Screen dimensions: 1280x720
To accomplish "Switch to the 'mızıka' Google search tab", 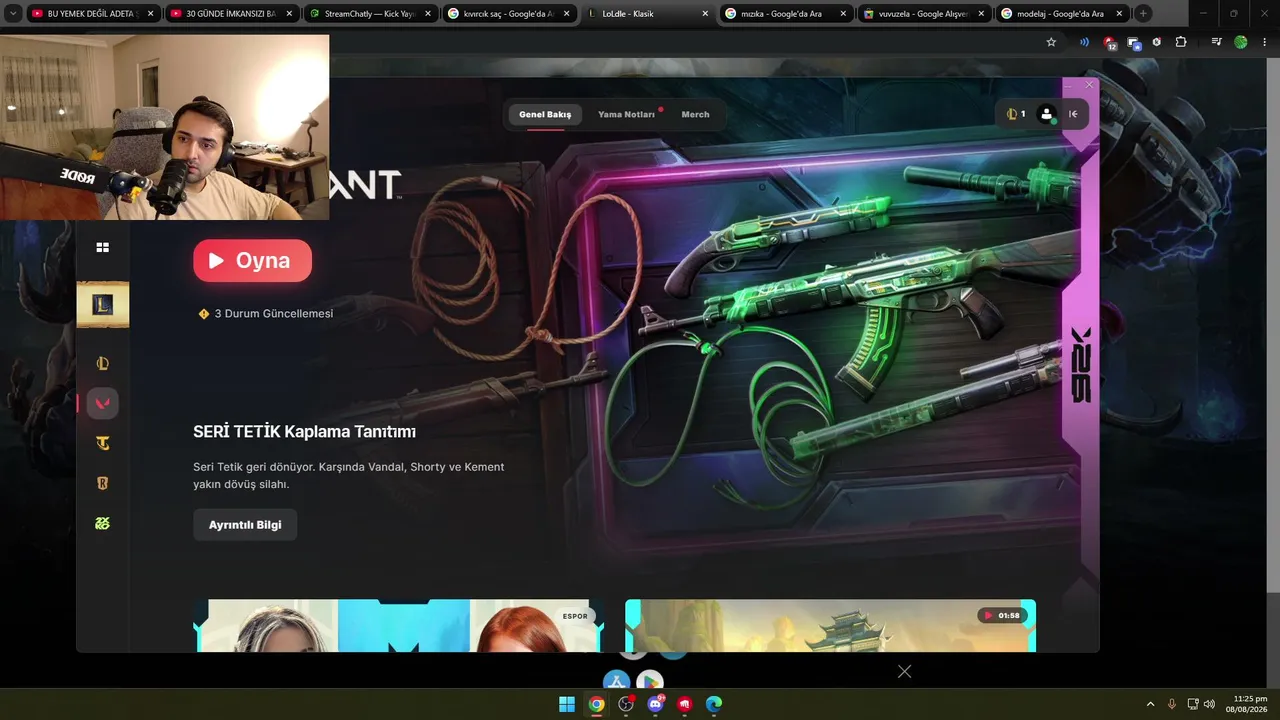I will click(785, 14).
